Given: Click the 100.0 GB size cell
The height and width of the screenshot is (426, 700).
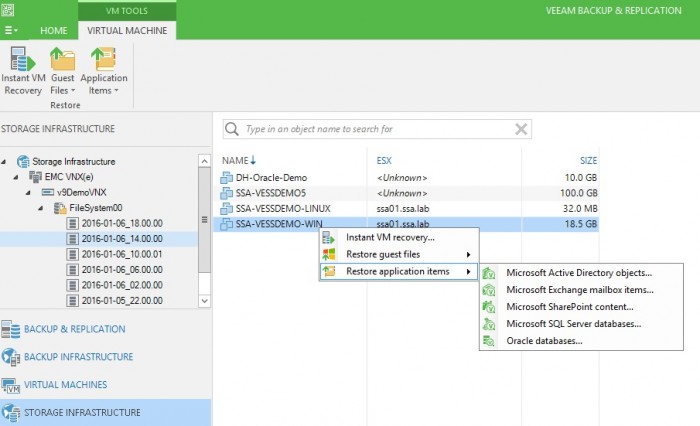Looking at the screenshot, I should tap(579, 193).
